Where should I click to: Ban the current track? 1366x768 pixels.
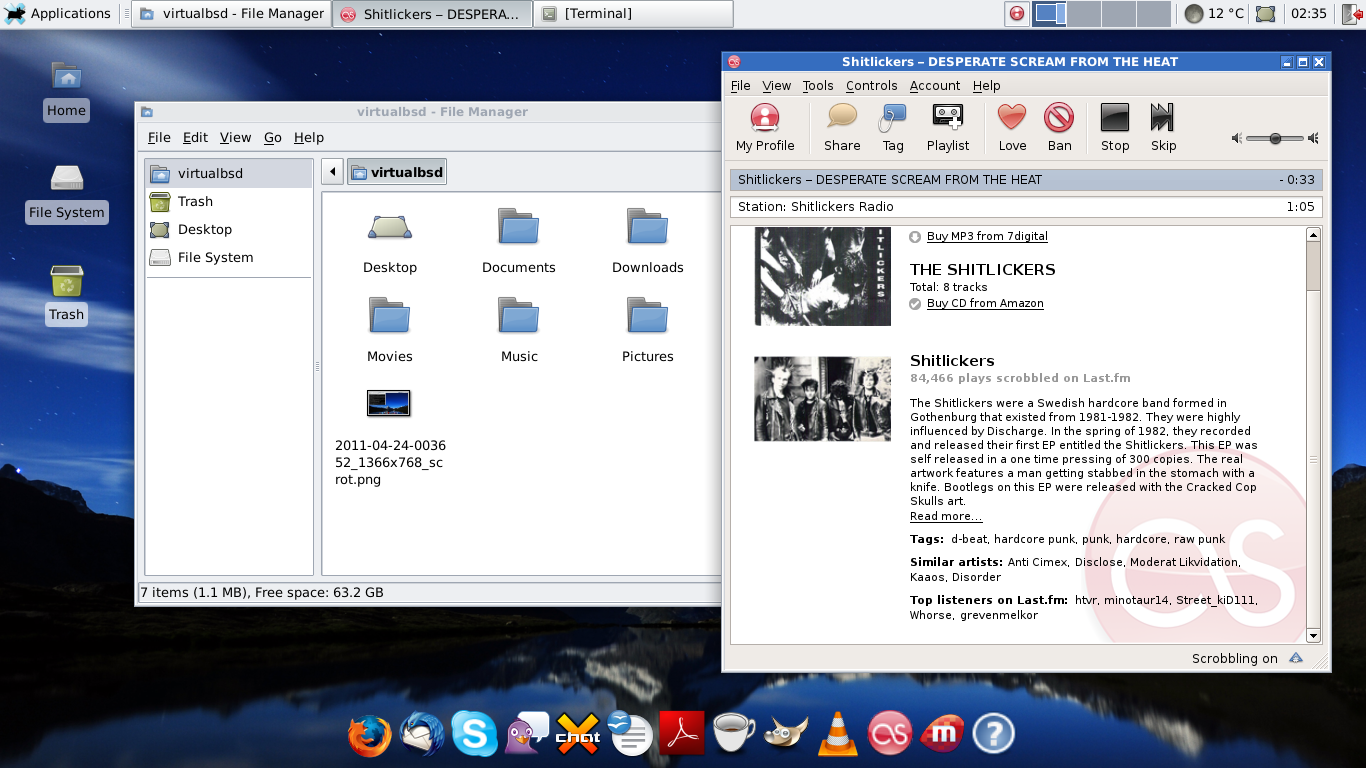[x=1059, y=128]
